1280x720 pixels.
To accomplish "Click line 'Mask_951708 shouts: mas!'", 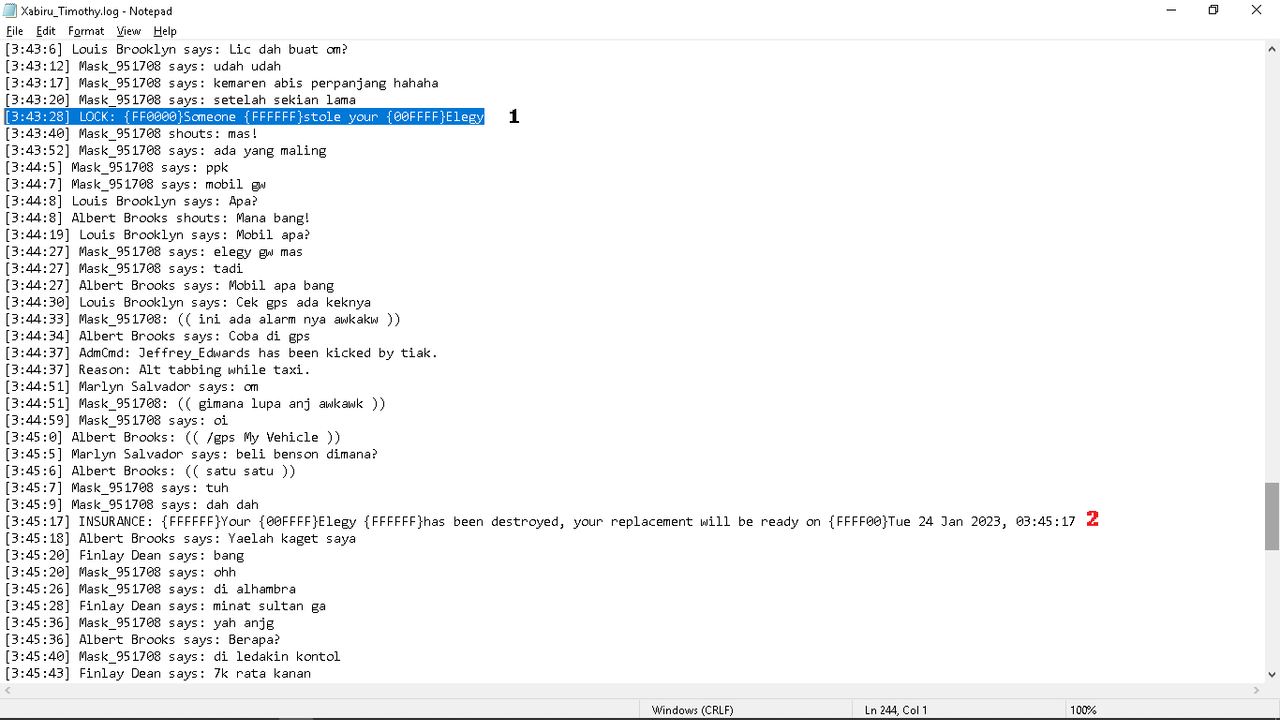I will (131, 134).
